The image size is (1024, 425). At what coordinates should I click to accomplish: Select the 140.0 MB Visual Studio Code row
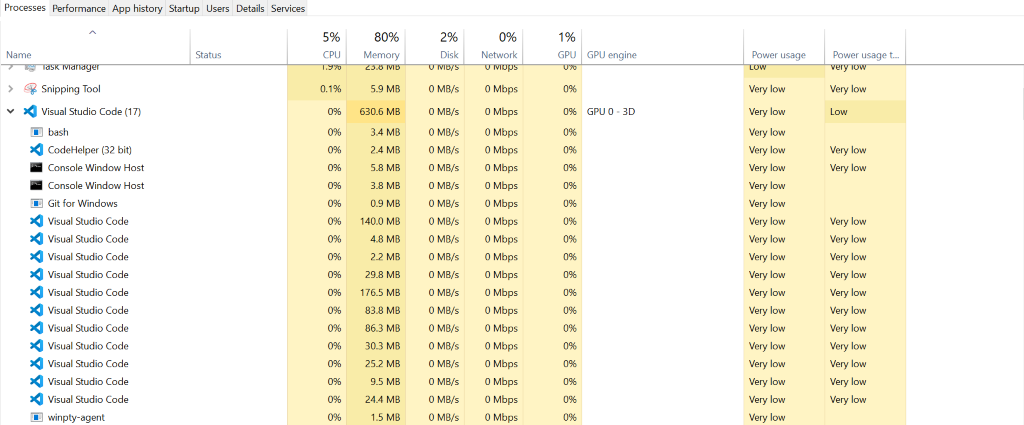coord(88,221)
